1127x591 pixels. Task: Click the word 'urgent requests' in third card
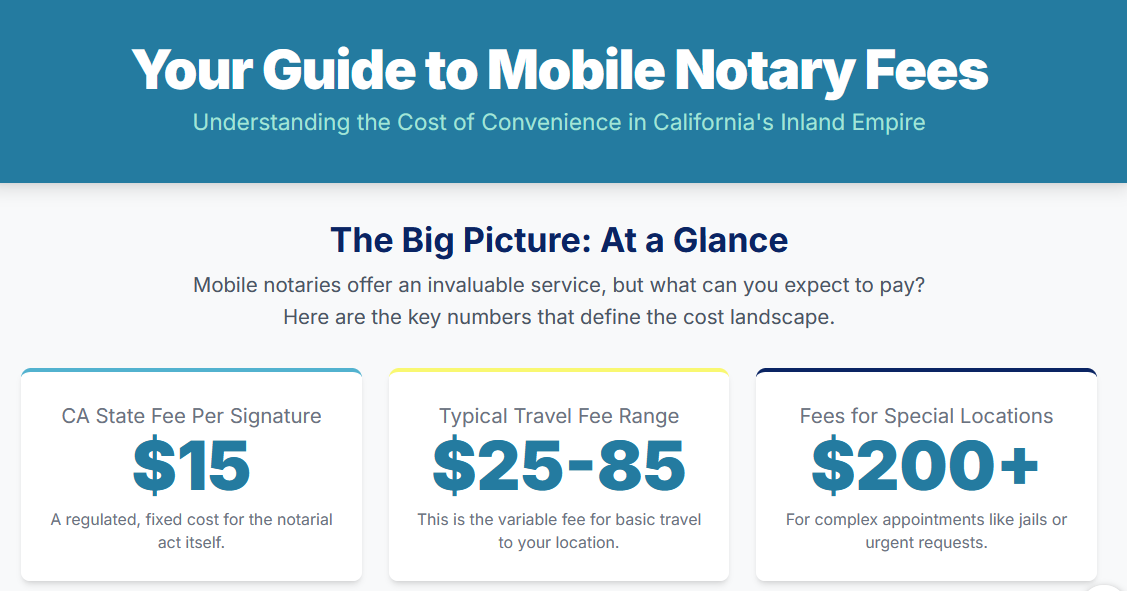pyautogui.click(x=926, y=543)
